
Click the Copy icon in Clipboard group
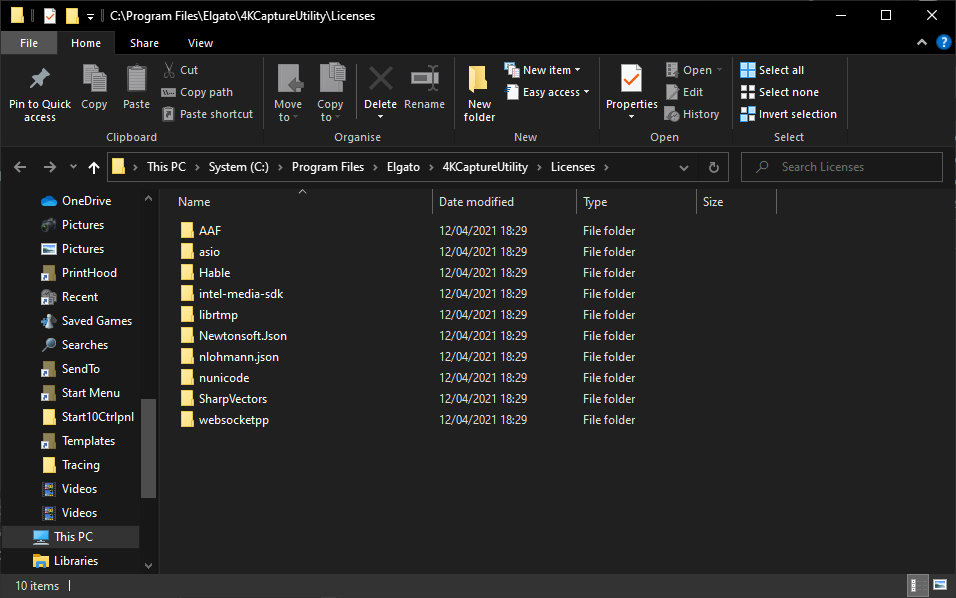click(x=94, y=80)
